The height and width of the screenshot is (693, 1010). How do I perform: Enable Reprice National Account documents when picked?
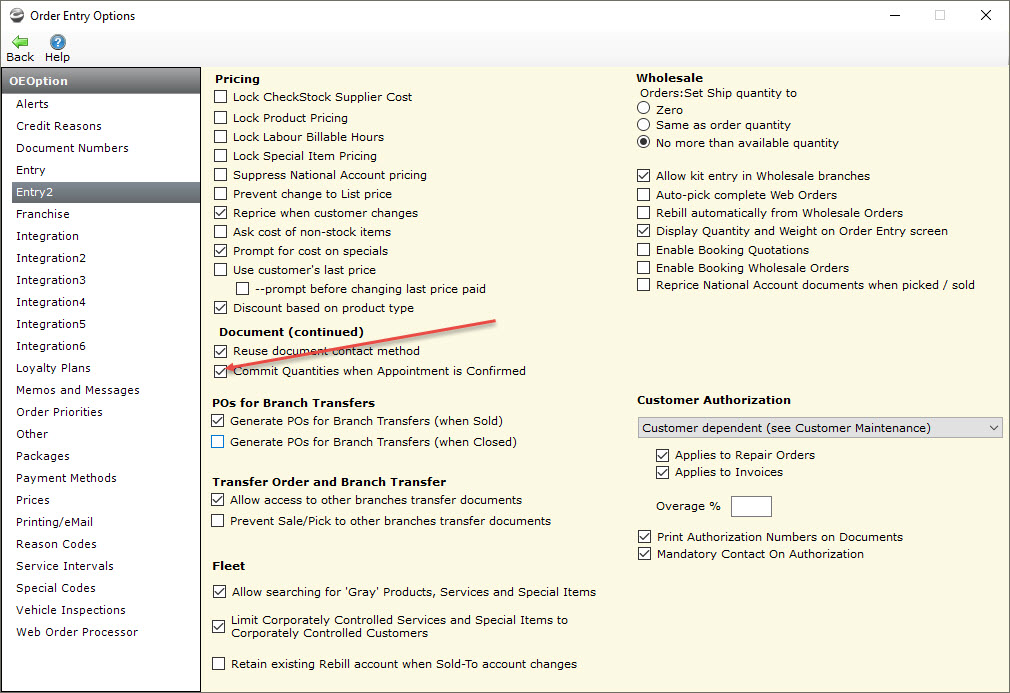point(643,285)
